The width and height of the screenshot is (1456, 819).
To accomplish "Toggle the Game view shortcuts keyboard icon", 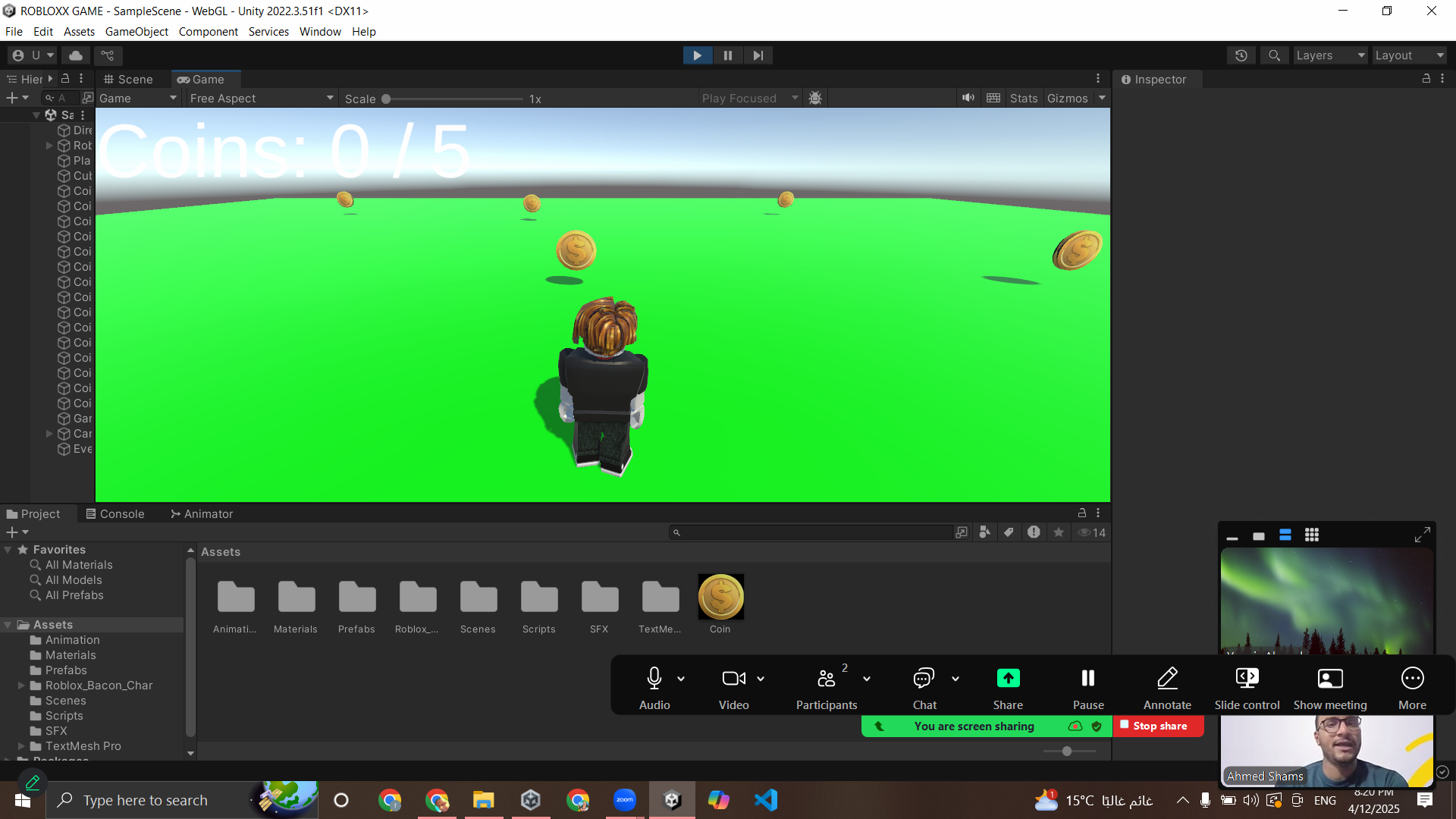I will (993, 98).
